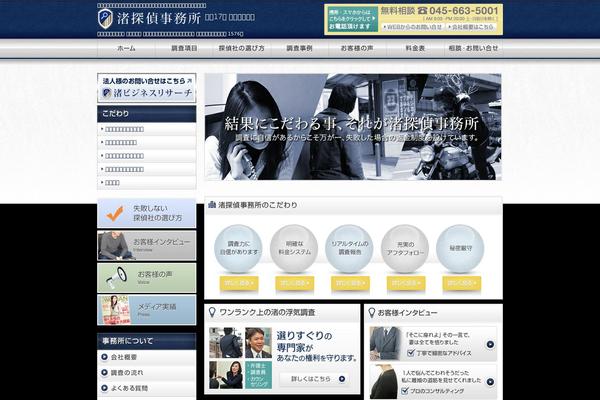The image size is (600, 400).
Task: Click the round arrow icon beside 会社概要
Action: point(104,357)
